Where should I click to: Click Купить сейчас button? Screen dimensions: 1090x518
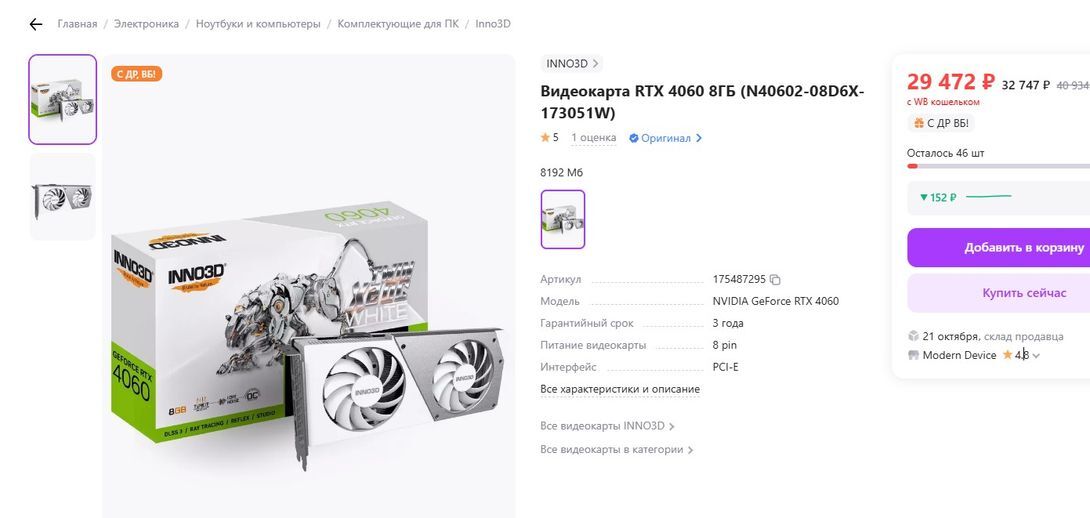[998, 293]
